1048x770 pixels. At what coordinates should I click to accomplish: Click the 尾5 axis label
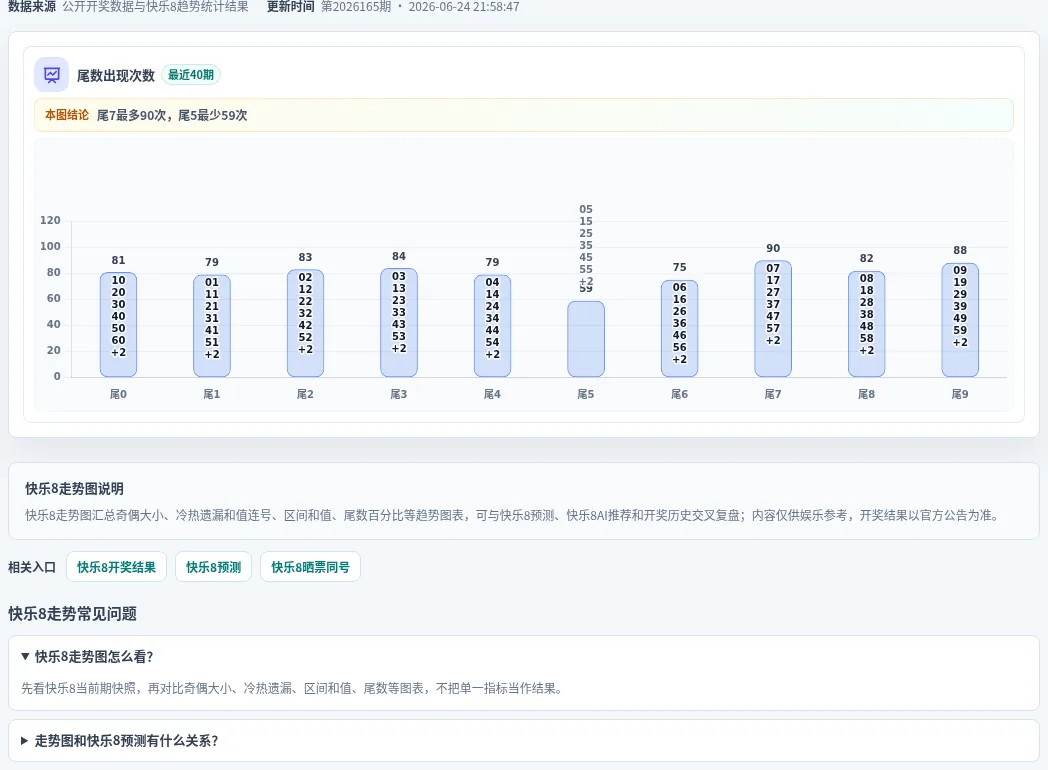(586, 394)
